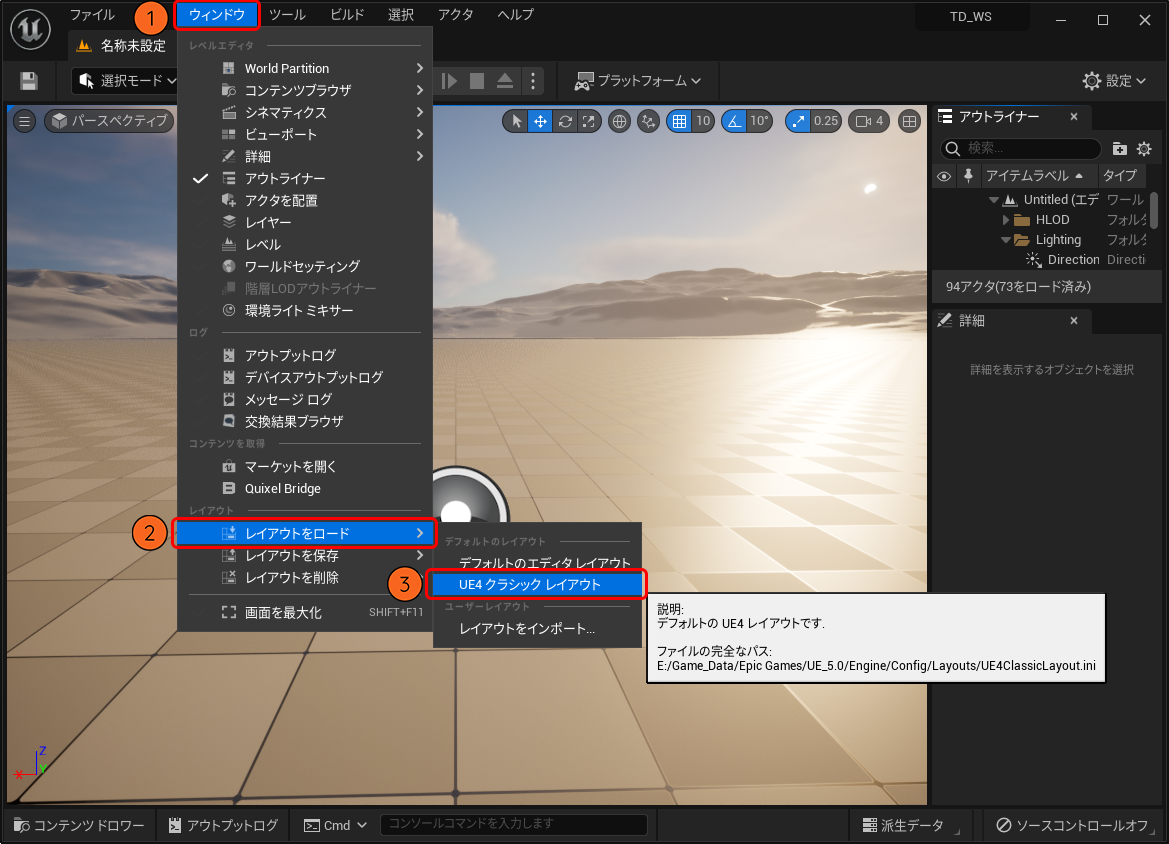Viewport: 1169px width, 844px height.
Task: Click the save icon in the main toolbar
Action: 29,81
